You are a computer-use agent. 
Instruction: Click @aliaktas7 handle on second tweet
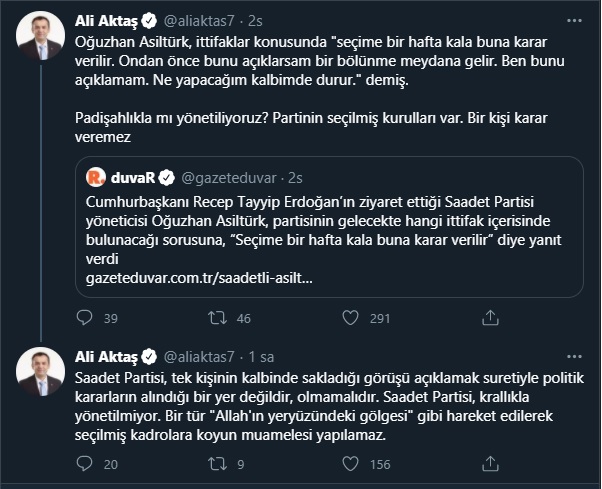198,355
